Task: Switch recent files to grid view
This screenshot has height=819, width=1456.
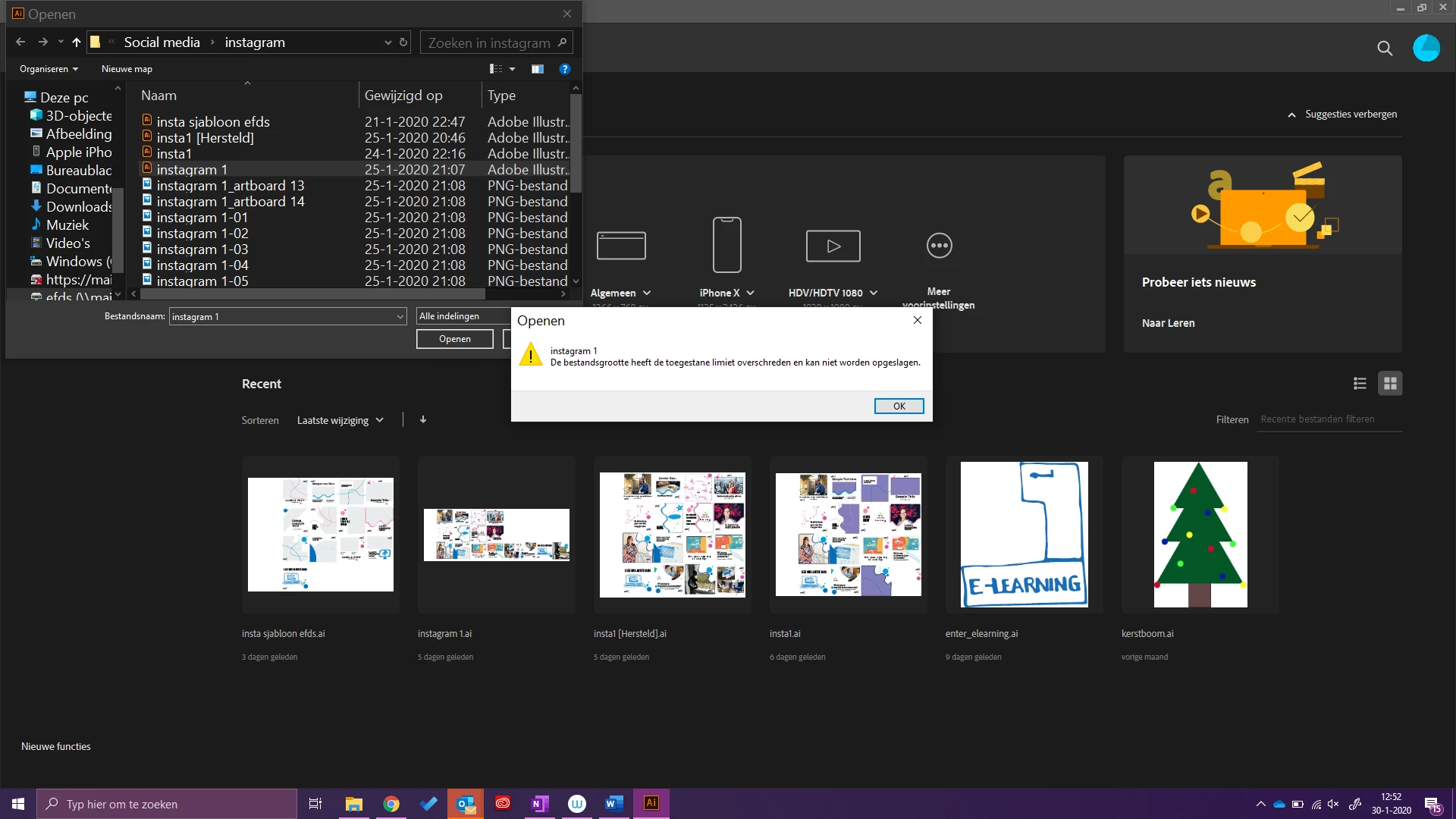Action: 1390,384
